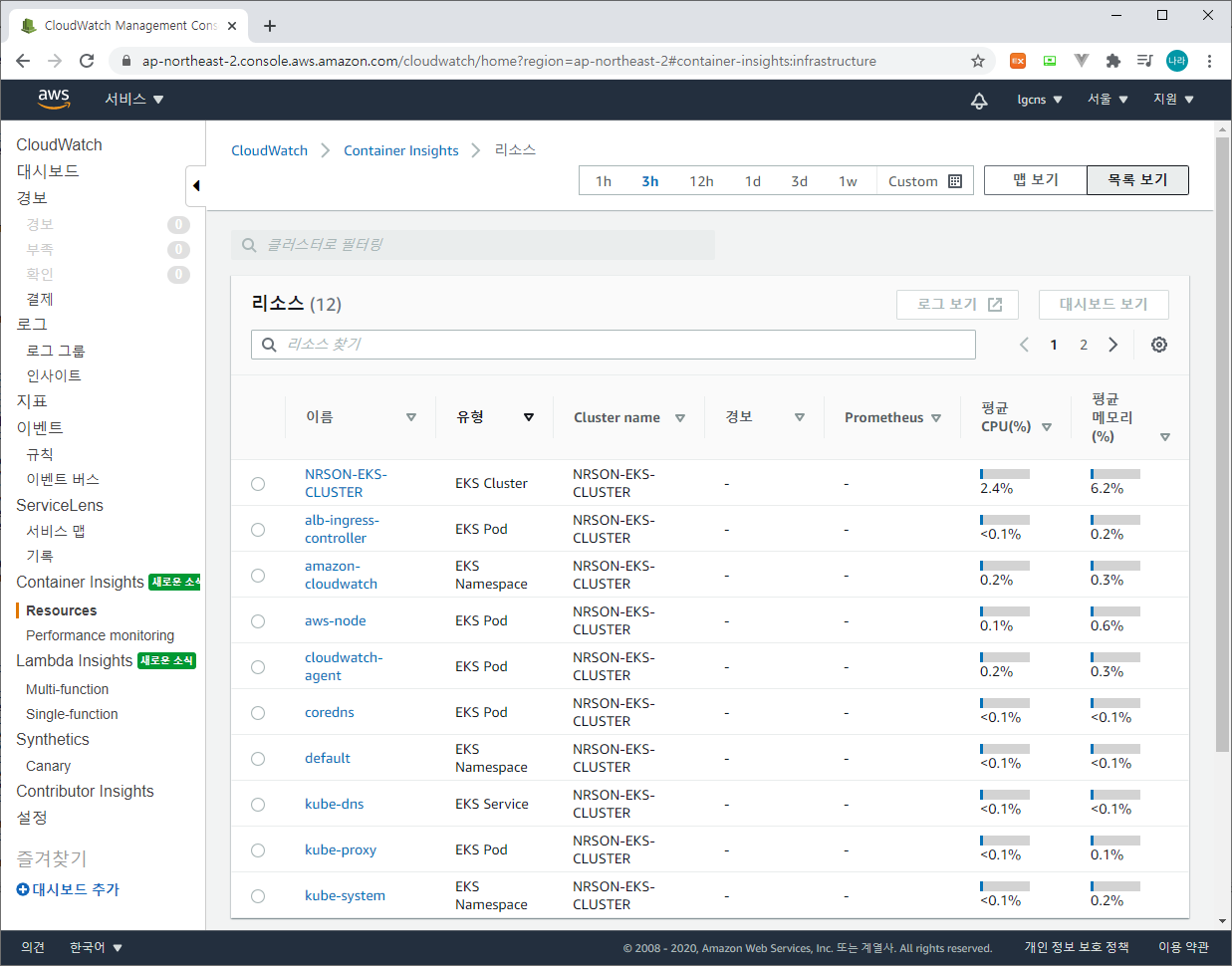
Task: View site info lock icon
Action: [x=125, y=61]
